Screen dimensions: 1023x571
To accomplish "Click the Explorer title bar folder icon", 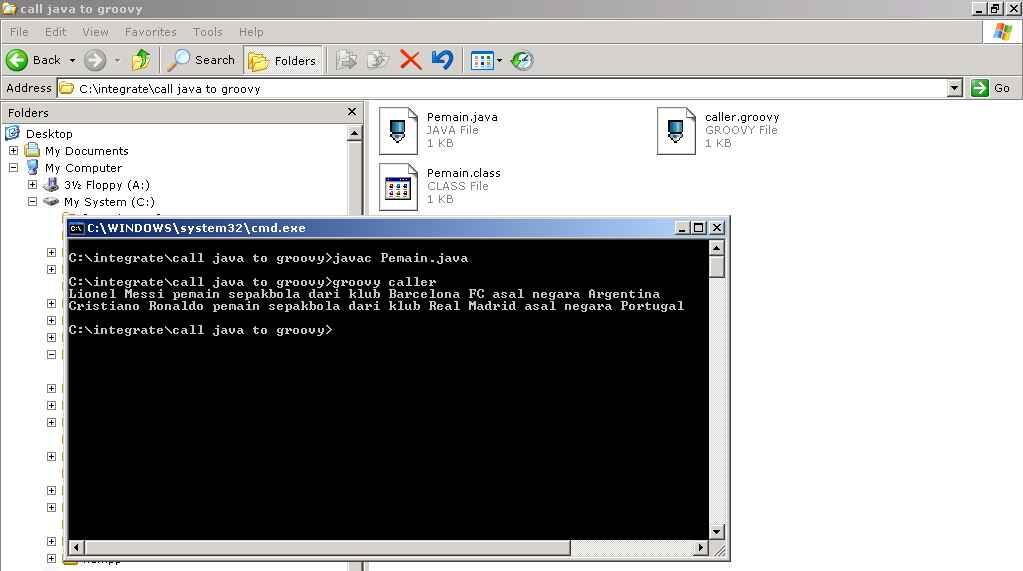I will point(9,8).
